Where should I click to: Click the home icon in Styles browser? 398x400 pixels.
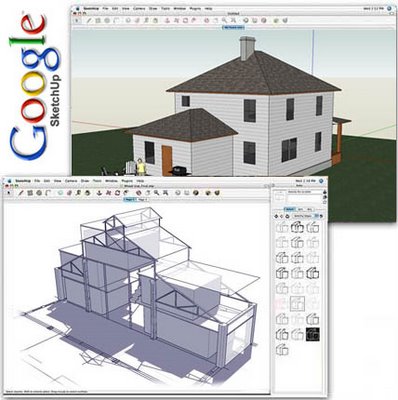[287, 216]
